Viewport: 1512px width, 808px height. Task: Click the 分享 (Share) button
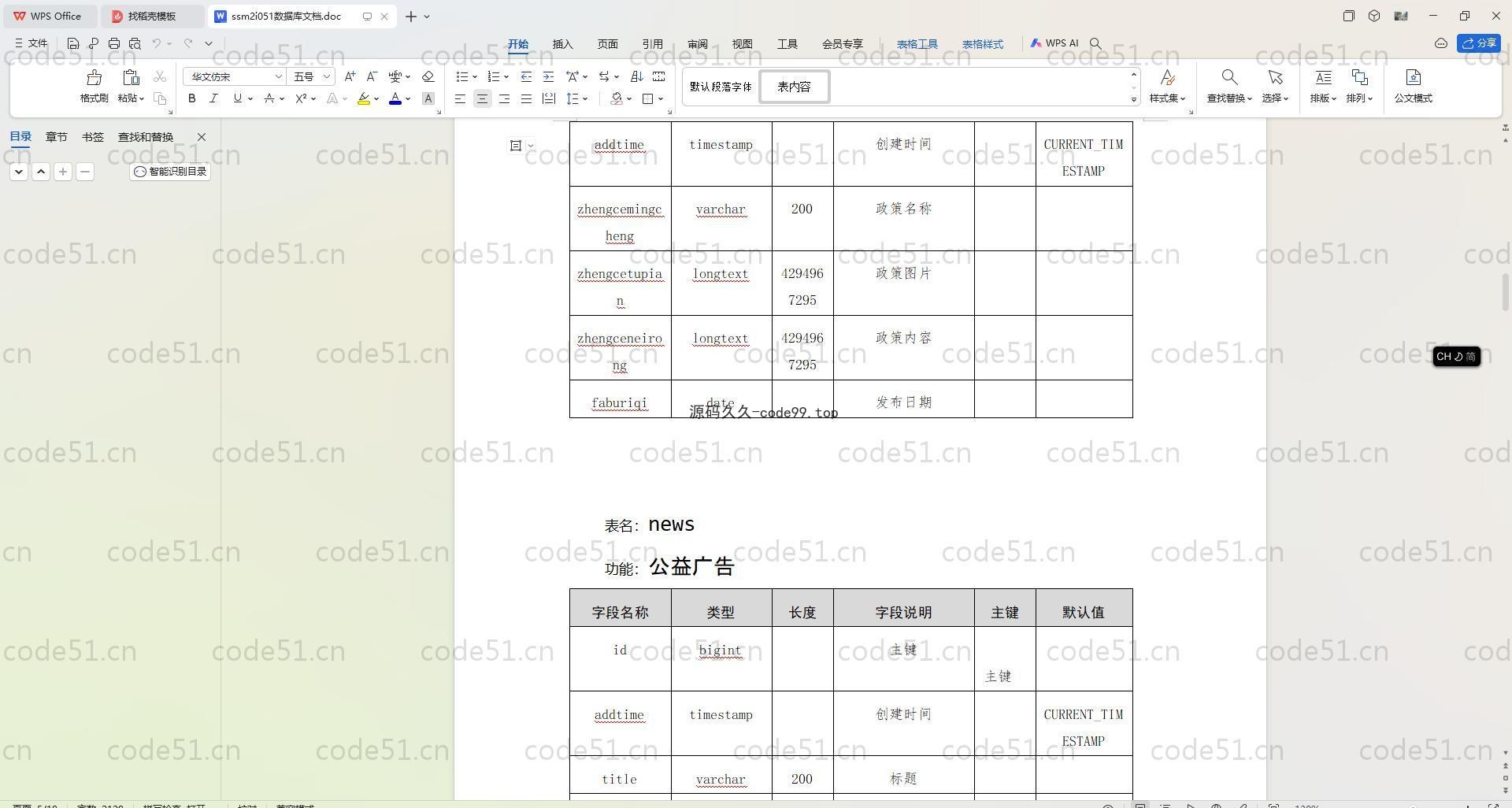point(1478,43)
